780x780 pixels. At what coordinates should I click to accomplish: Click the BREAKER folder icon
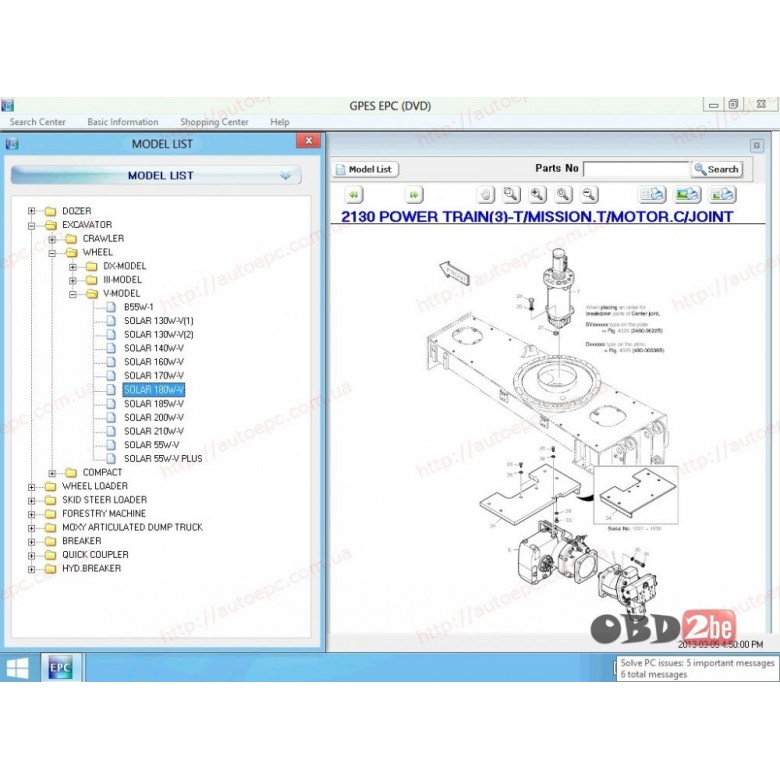pyautogui.click(x=50, y=541)
